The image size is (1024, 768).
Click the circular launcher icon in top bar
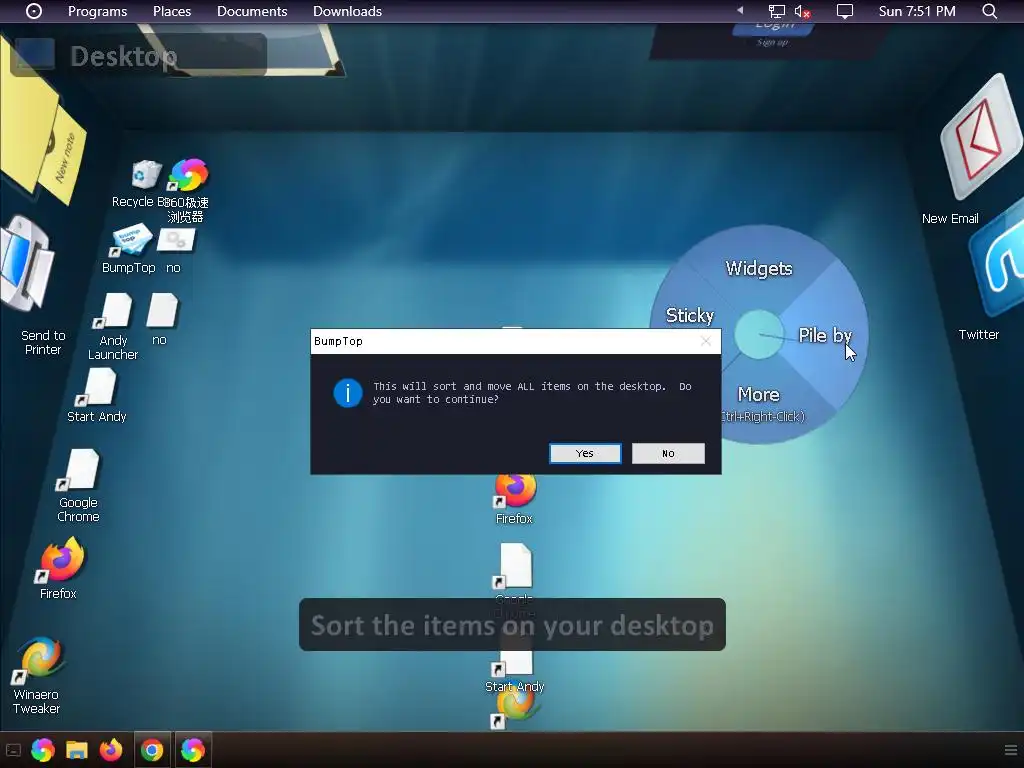(33, 11)
